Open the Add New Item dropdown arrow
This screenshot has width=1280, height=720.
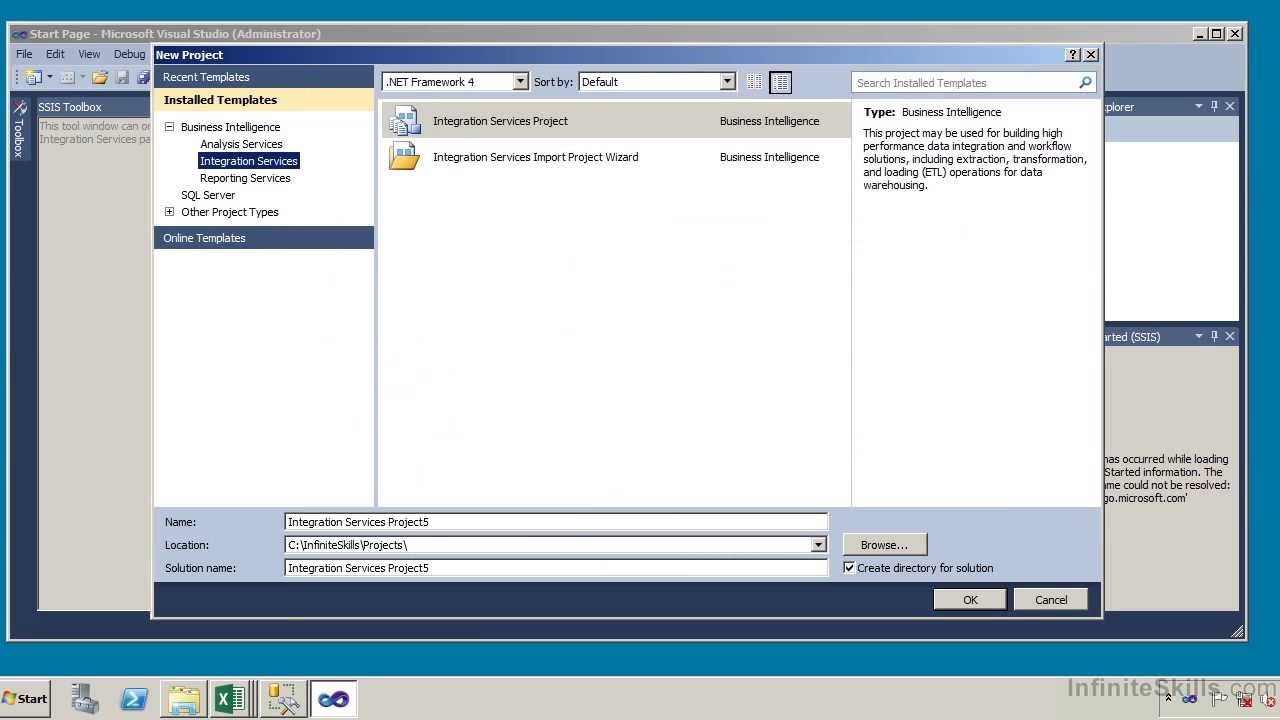pyautogui.click(x=82, y=77)
